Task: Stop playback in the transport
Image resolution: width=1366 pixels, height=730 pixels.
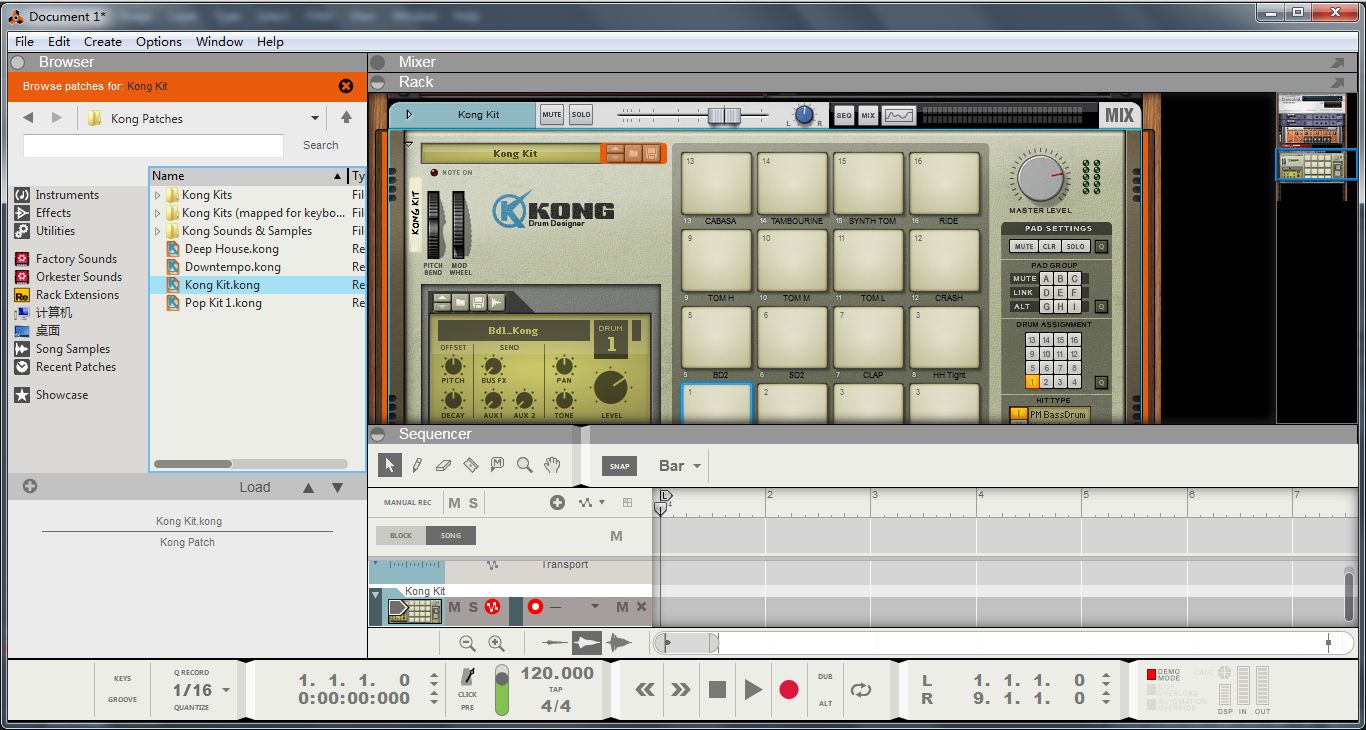Action: 717,689
